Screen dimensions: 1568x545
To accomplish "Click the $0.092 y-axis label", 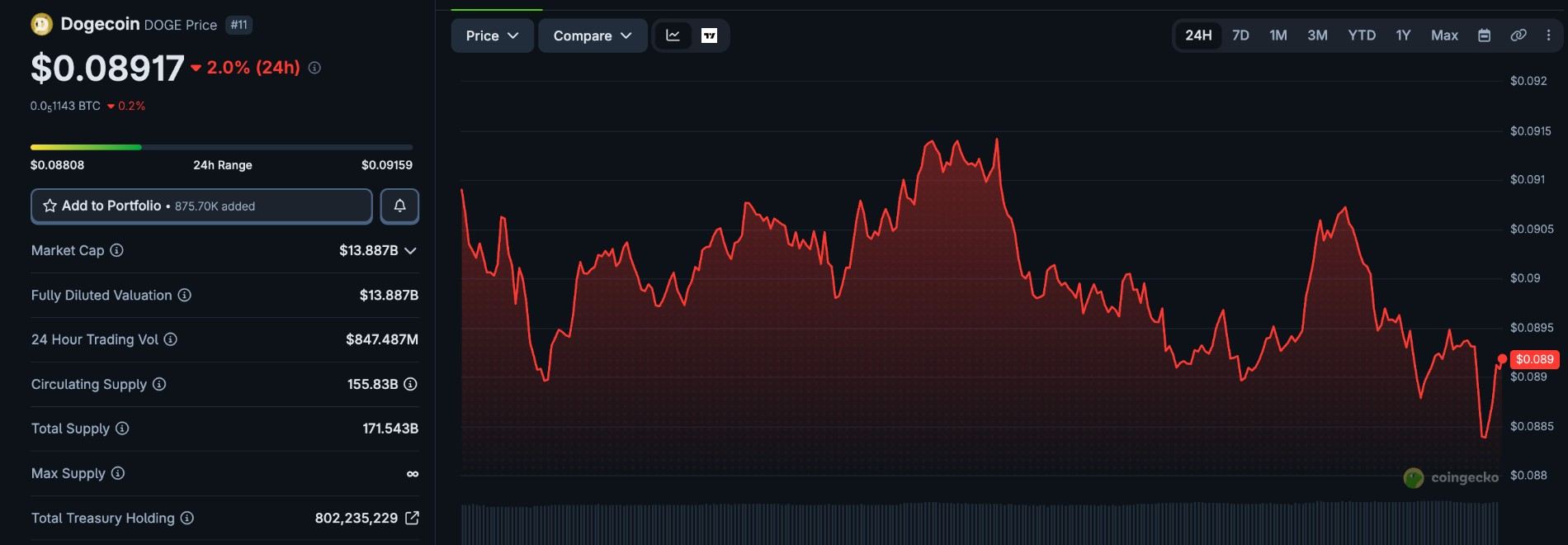I will pos(1528,81).
